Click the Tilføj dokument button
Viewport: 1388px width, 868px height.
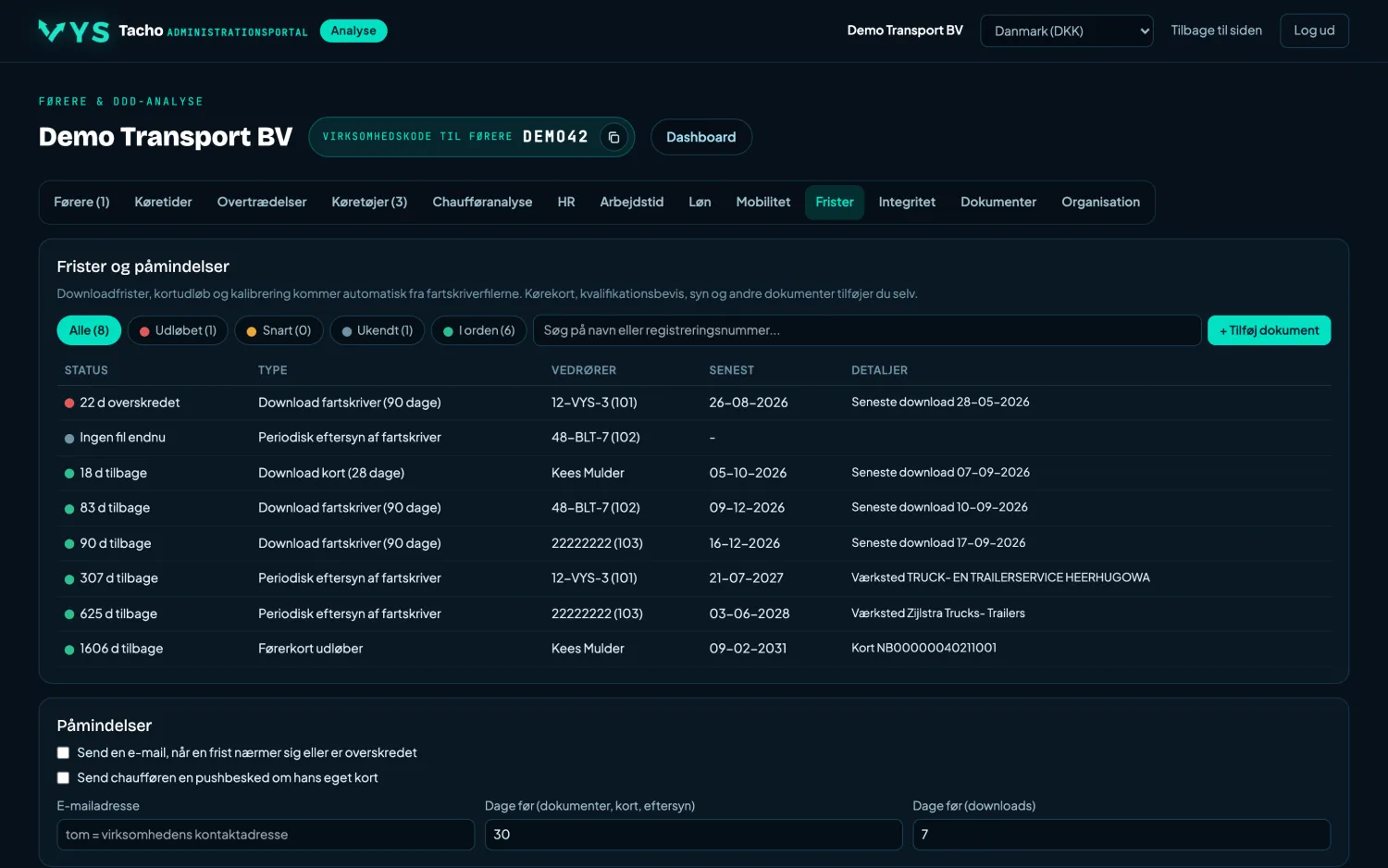(1269, 330)
